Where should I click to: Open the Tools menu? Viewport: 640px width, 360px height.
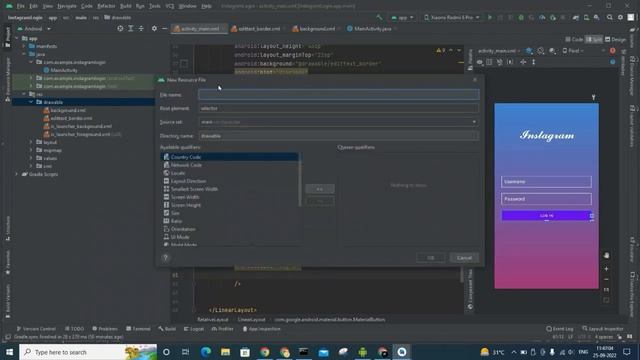pos(155,6)
